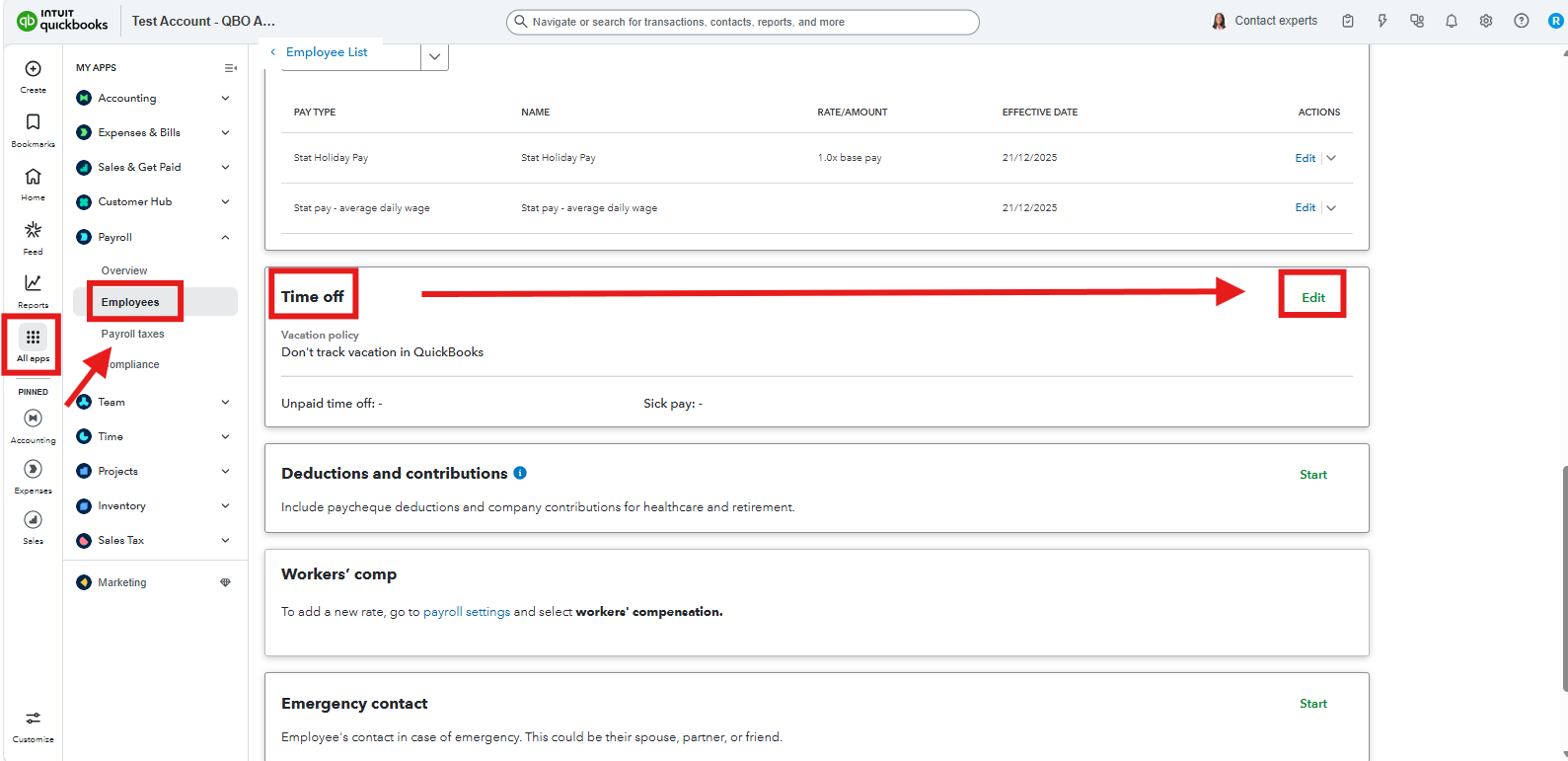This screenshot has height=761, width=1568.
Task: Click the notifications bell icon
Action: [x=1451, y=21]
